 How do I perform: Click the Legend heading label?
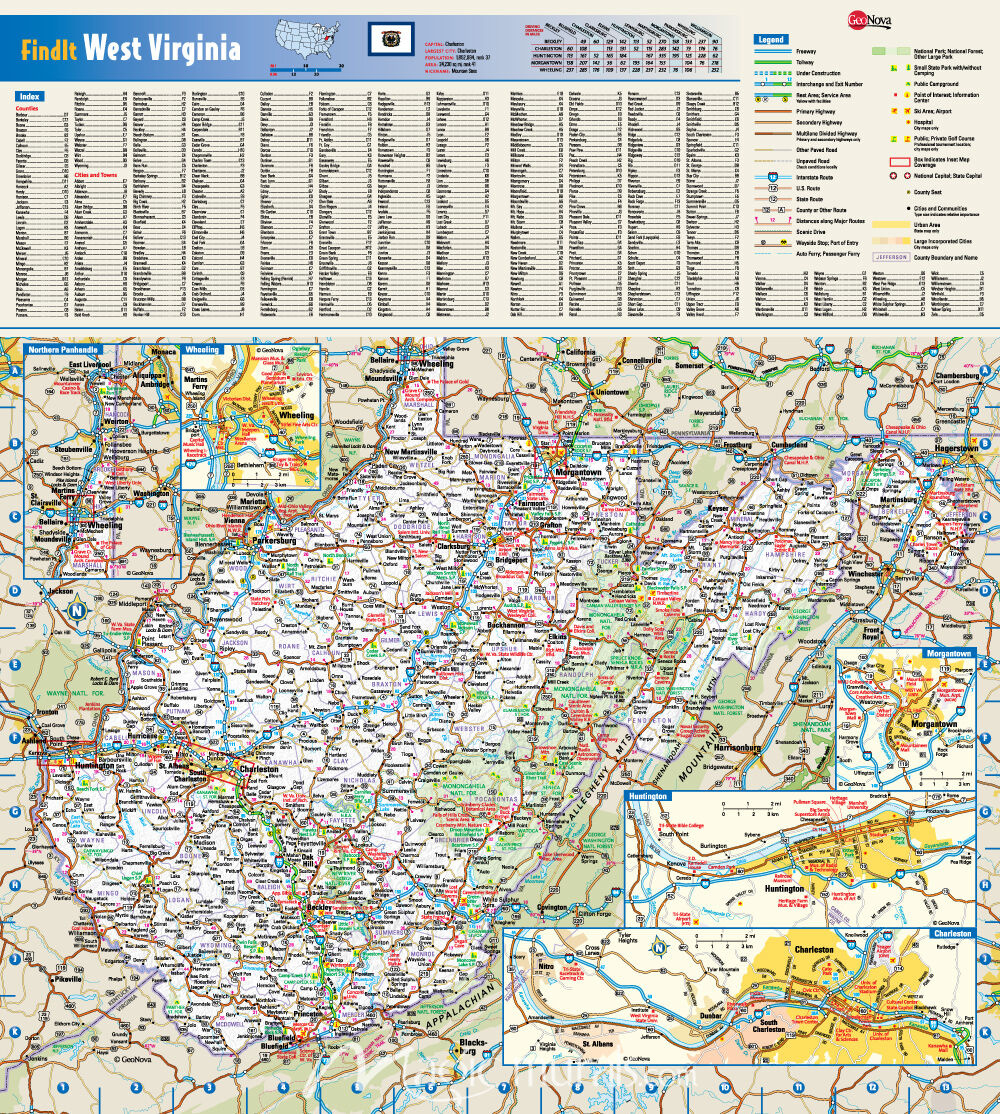click(771, 40)
